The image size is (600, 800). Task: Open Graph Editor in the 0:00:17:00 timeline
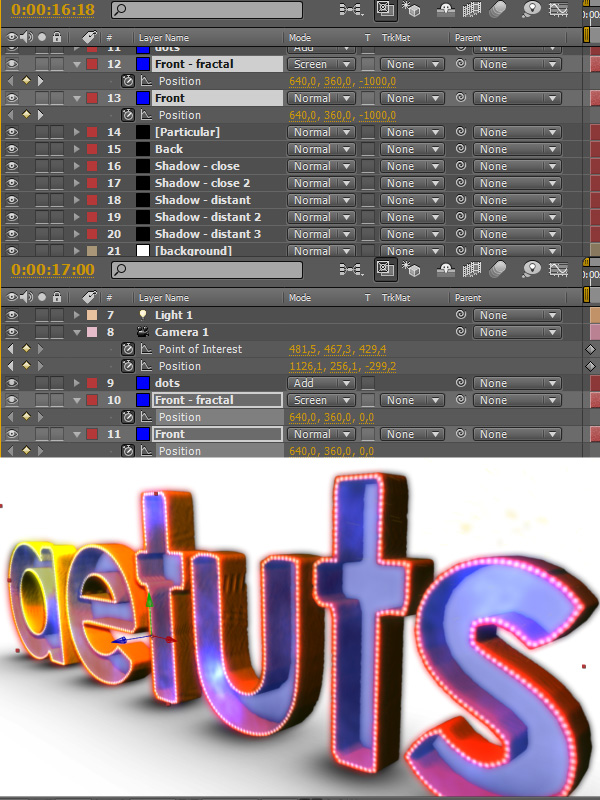click(558, 270)
